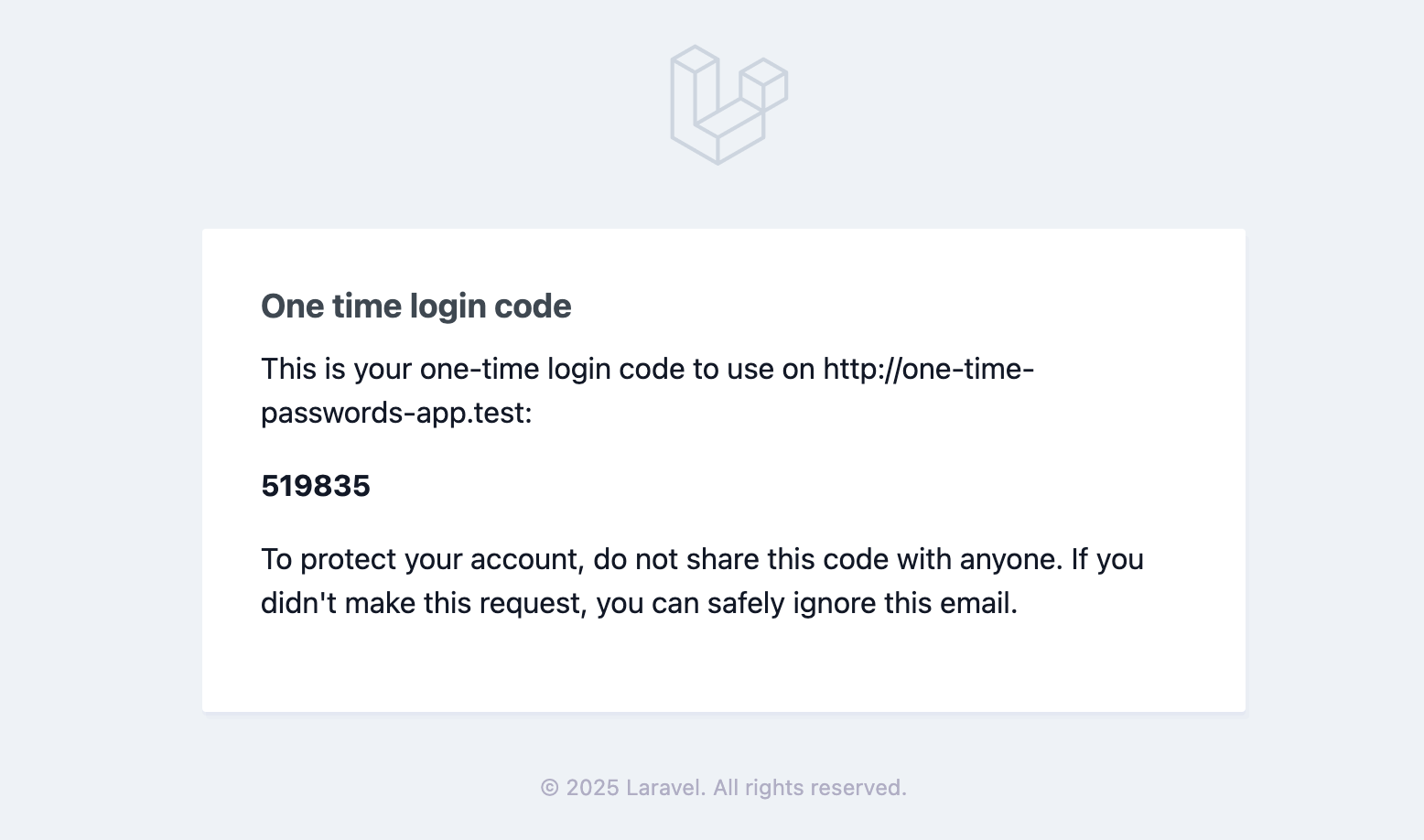The image size is (1424, 840).
Task: Click the small cube in Laravel logo
Action: (x=763, y=84)
